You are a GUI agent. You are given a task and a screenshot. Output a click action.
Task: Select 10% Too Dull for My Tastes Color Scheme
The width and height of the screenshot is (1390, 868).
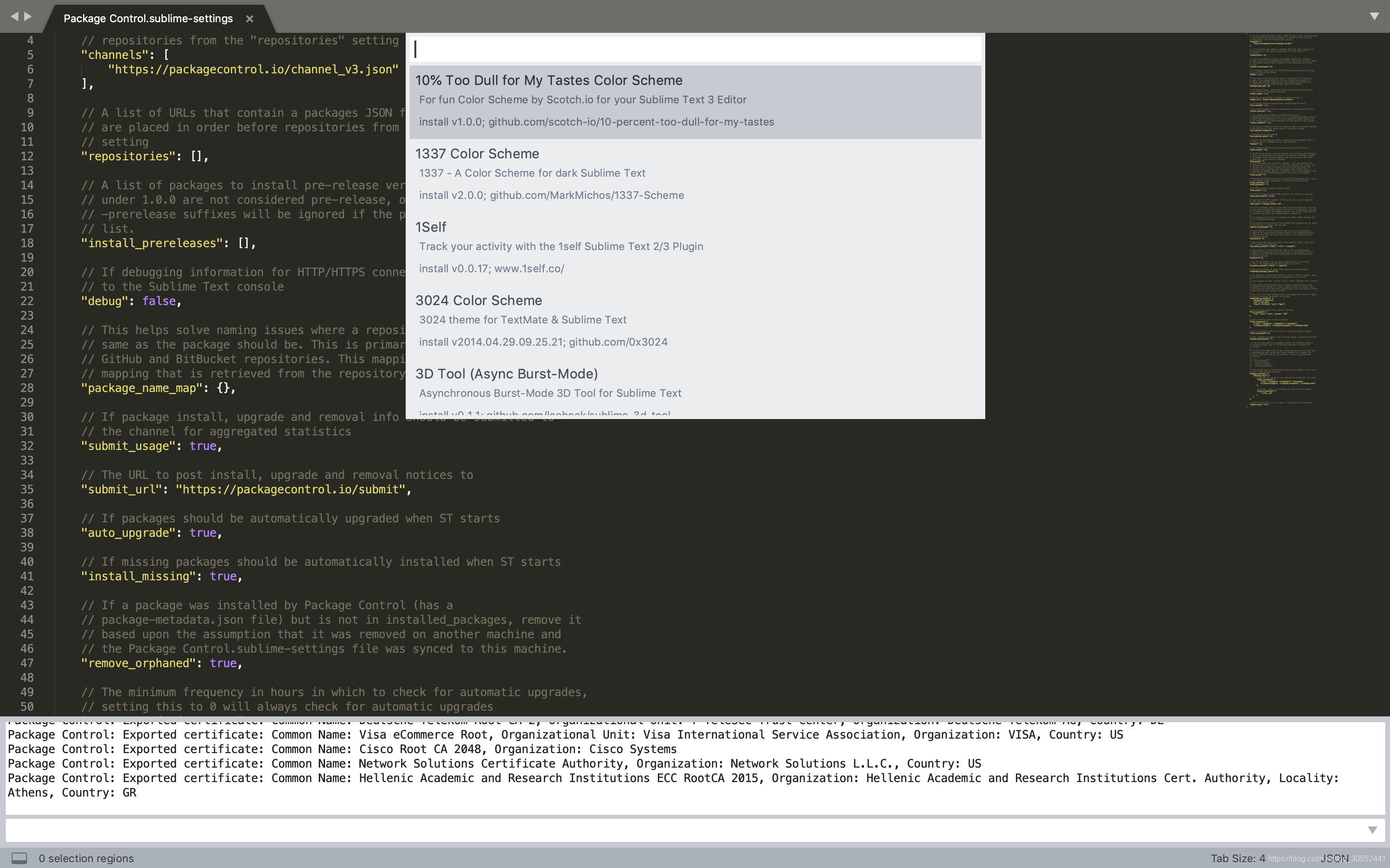click(695, 102)
